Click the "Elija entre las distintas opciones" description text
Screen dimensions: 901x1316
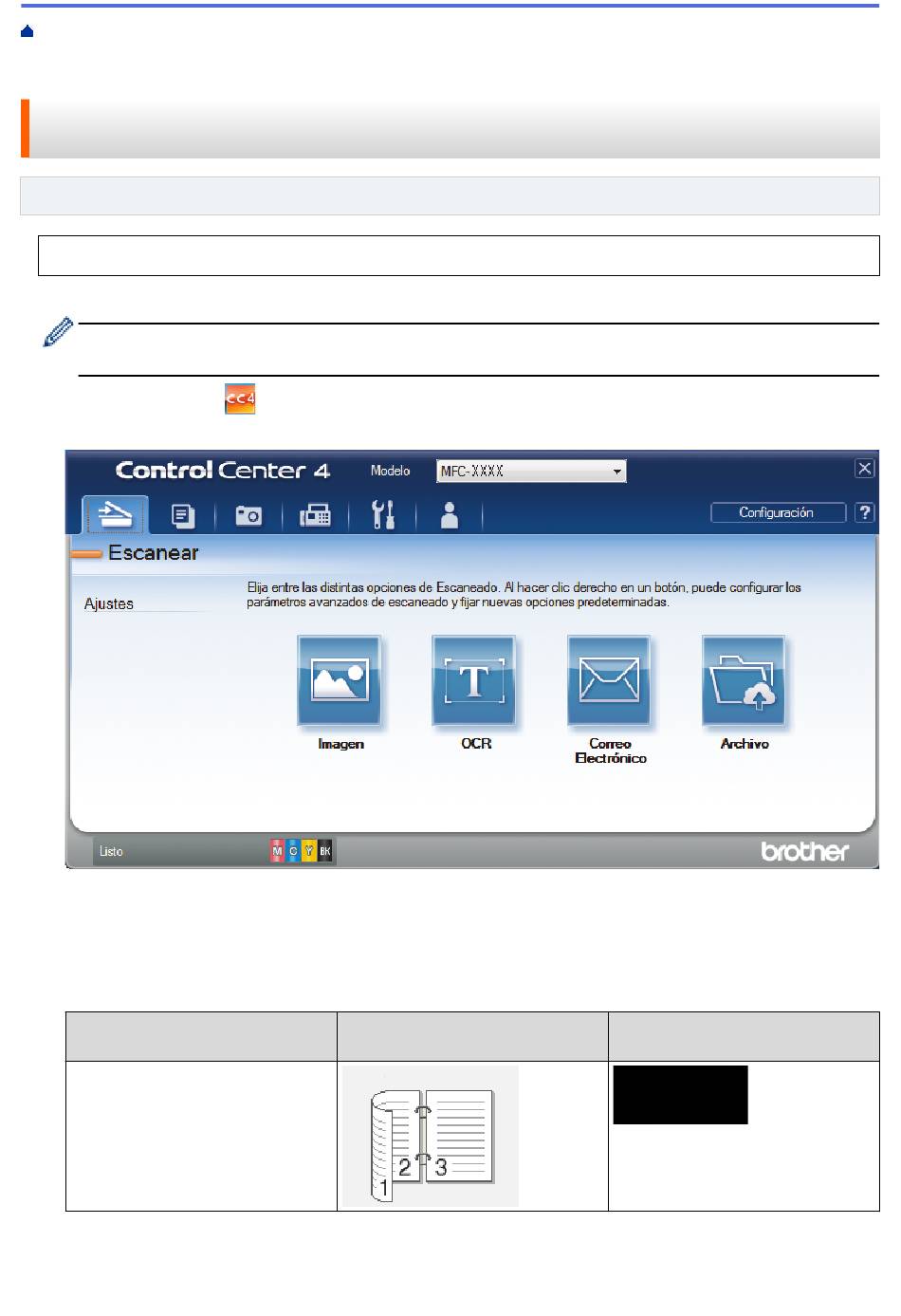click(x=524, y=595)
